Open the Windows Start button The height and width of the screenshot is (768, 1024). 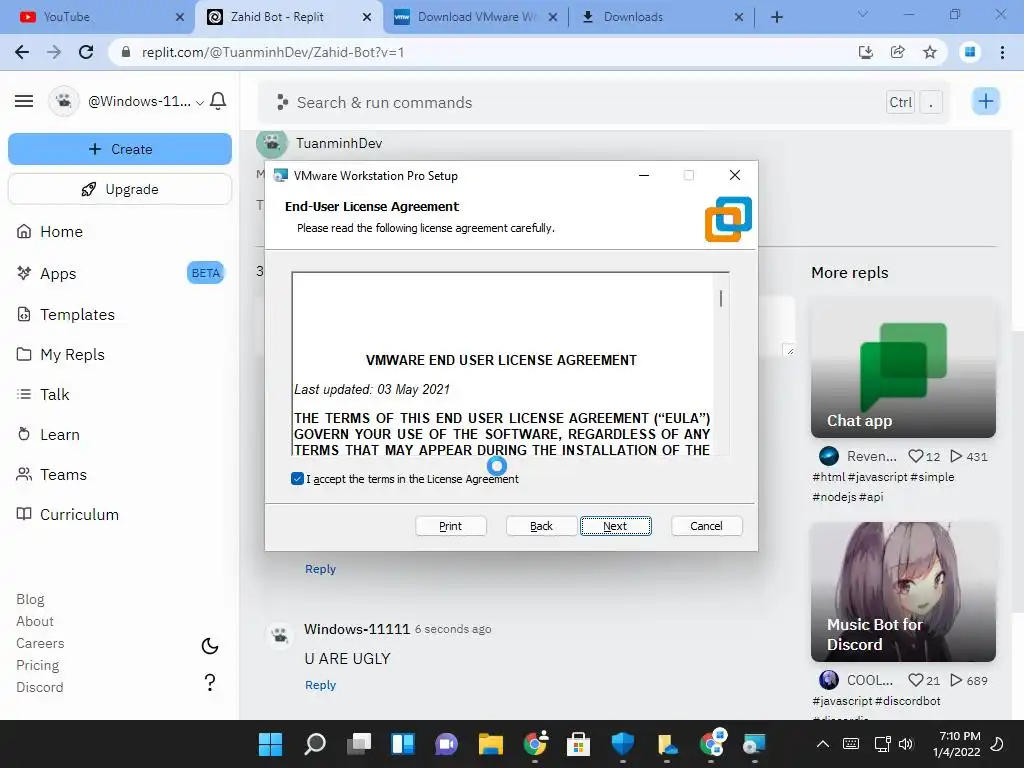270,744
